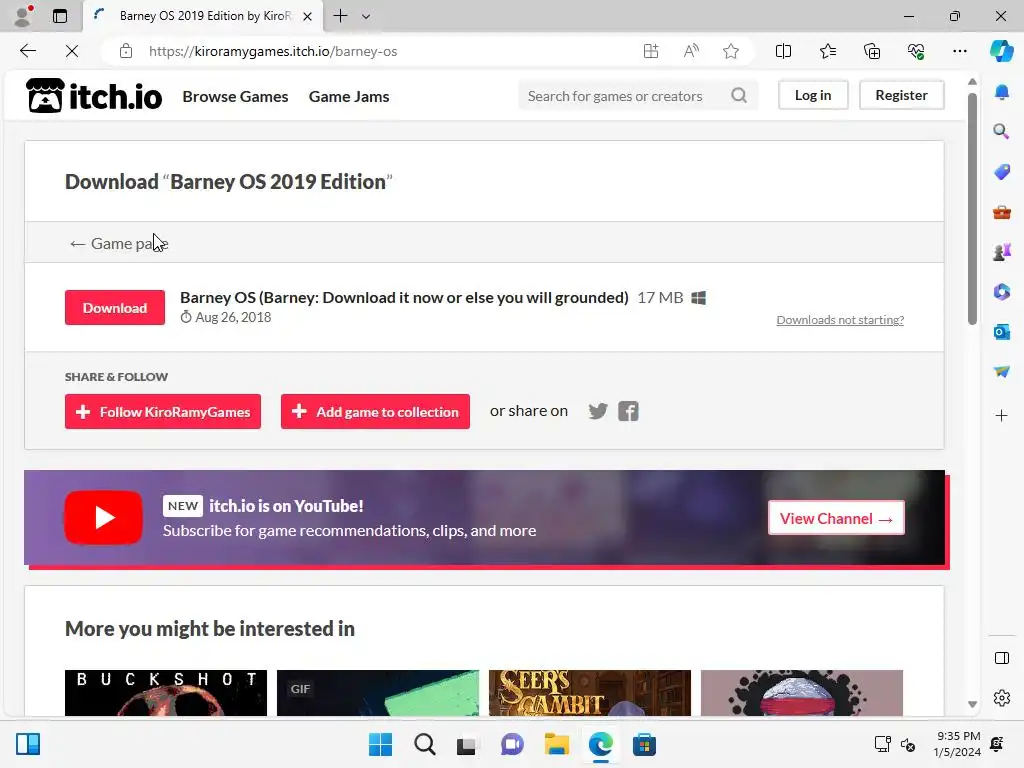
Task: Open sidebar Drop paper plane icon
Action: coord(1001,372)
